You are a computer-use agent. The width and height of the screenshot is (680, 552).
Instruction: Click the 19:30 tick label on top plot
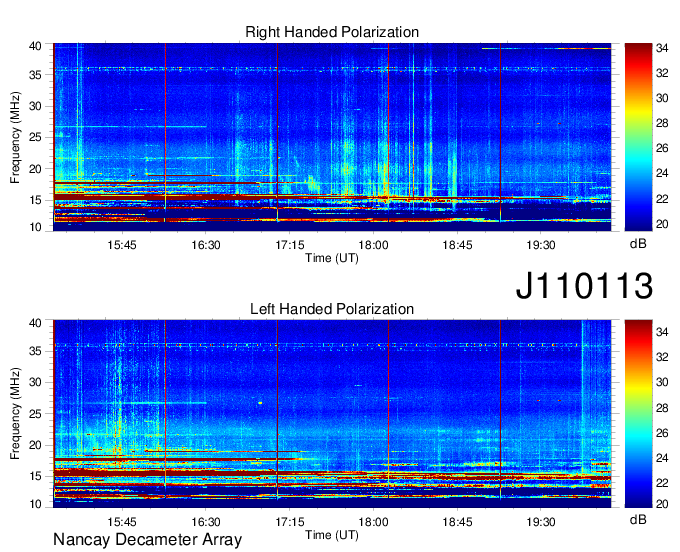point(541,245)
